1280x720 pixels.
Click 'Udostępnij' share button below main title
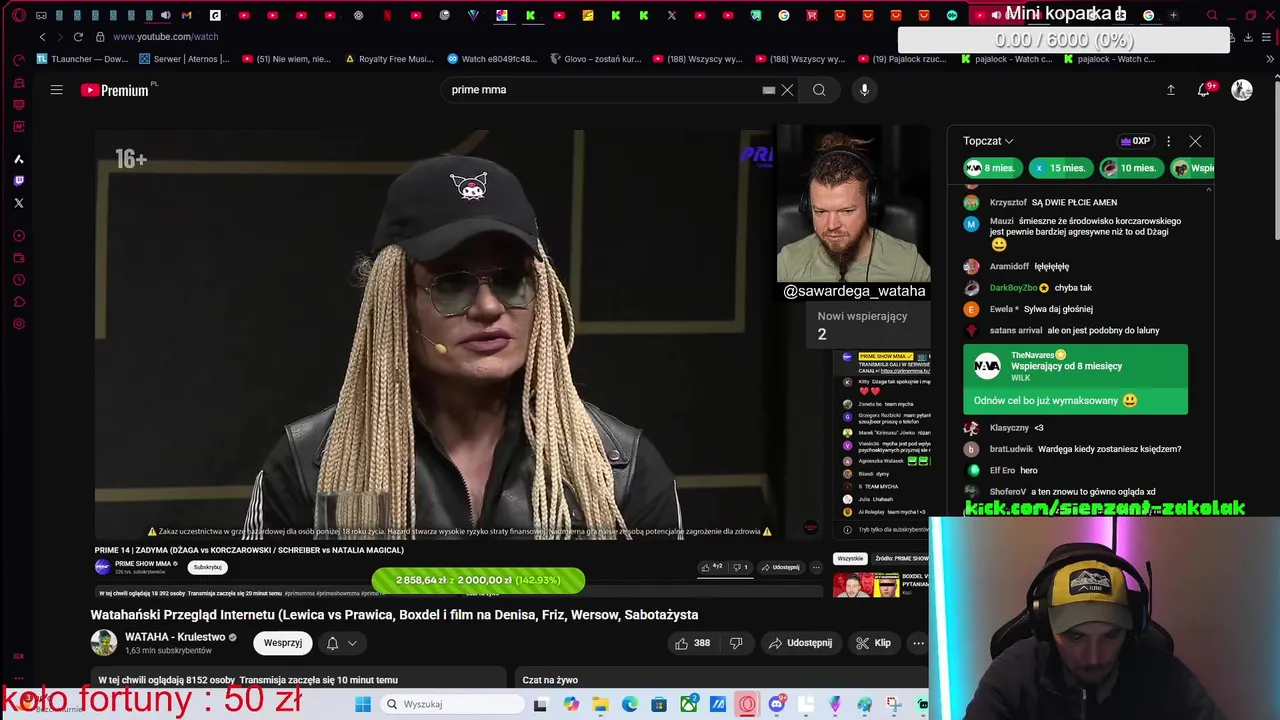[800, 643]
